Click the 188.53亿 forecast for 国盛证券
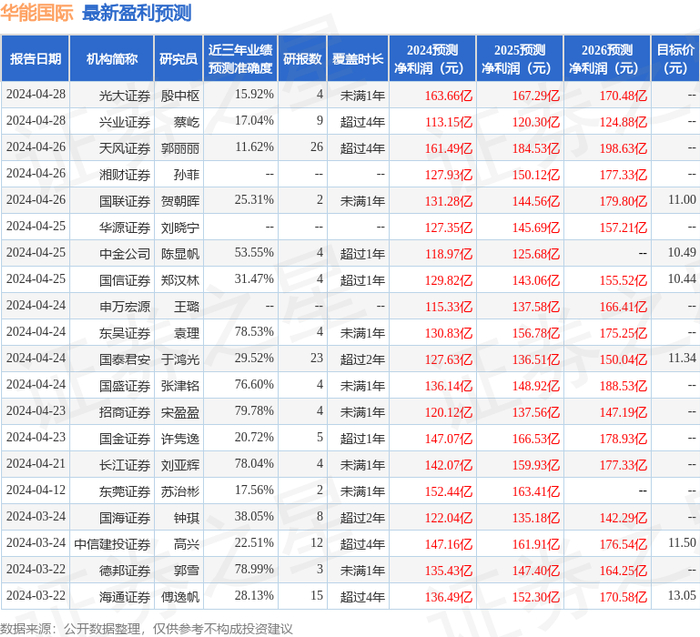 click(623, 386)
